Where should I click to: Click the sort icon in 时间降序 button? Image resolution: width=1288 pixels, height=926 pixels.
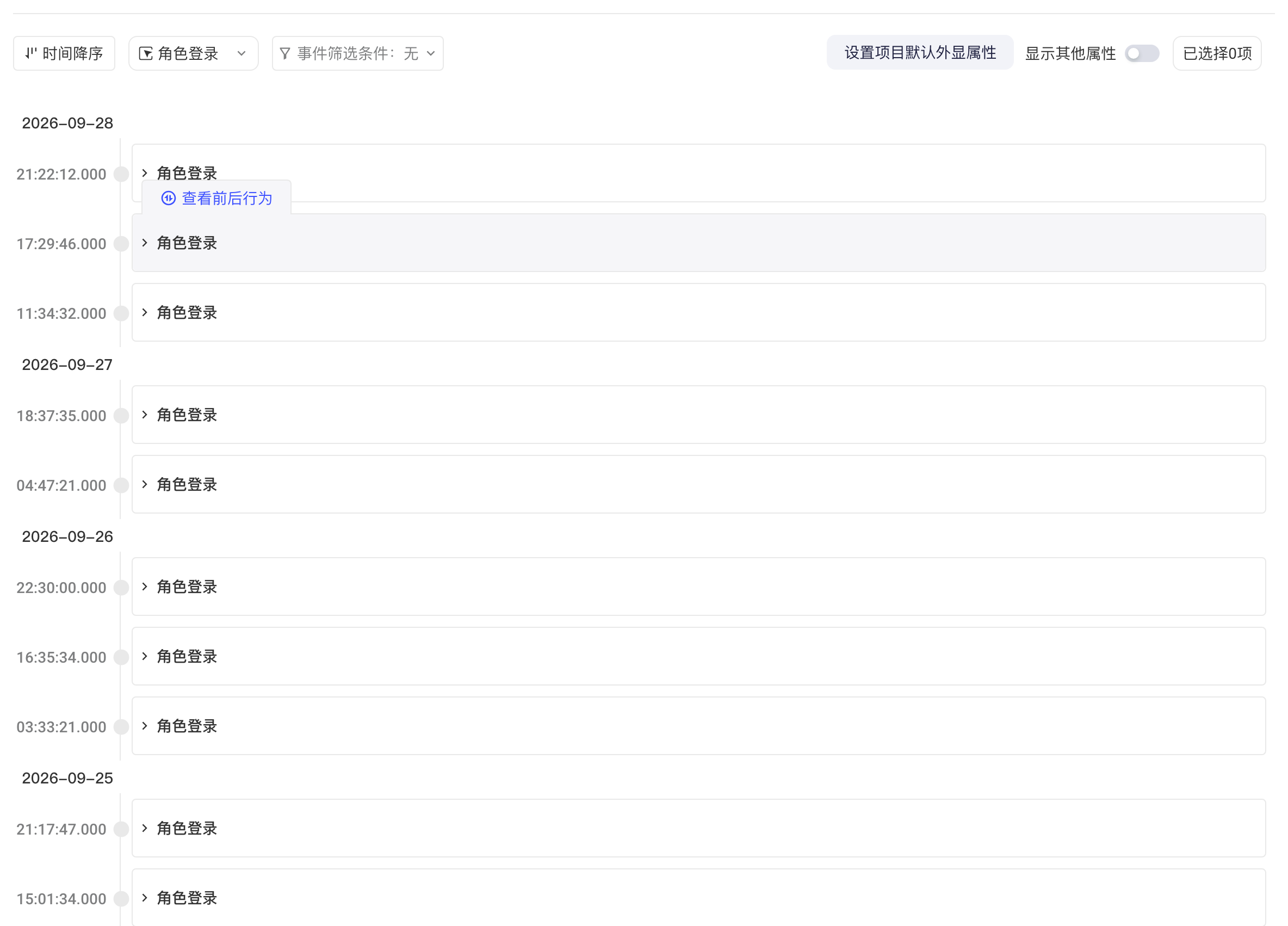30,53
